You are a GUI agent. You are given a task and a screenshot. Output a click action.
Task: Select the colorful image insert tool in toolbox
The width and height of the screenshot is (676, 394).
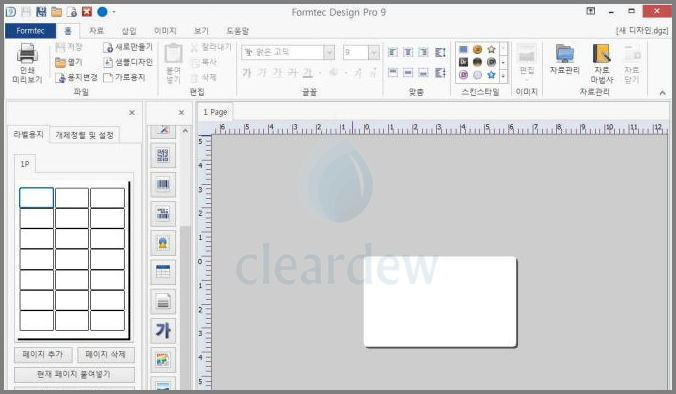[163, 360]
